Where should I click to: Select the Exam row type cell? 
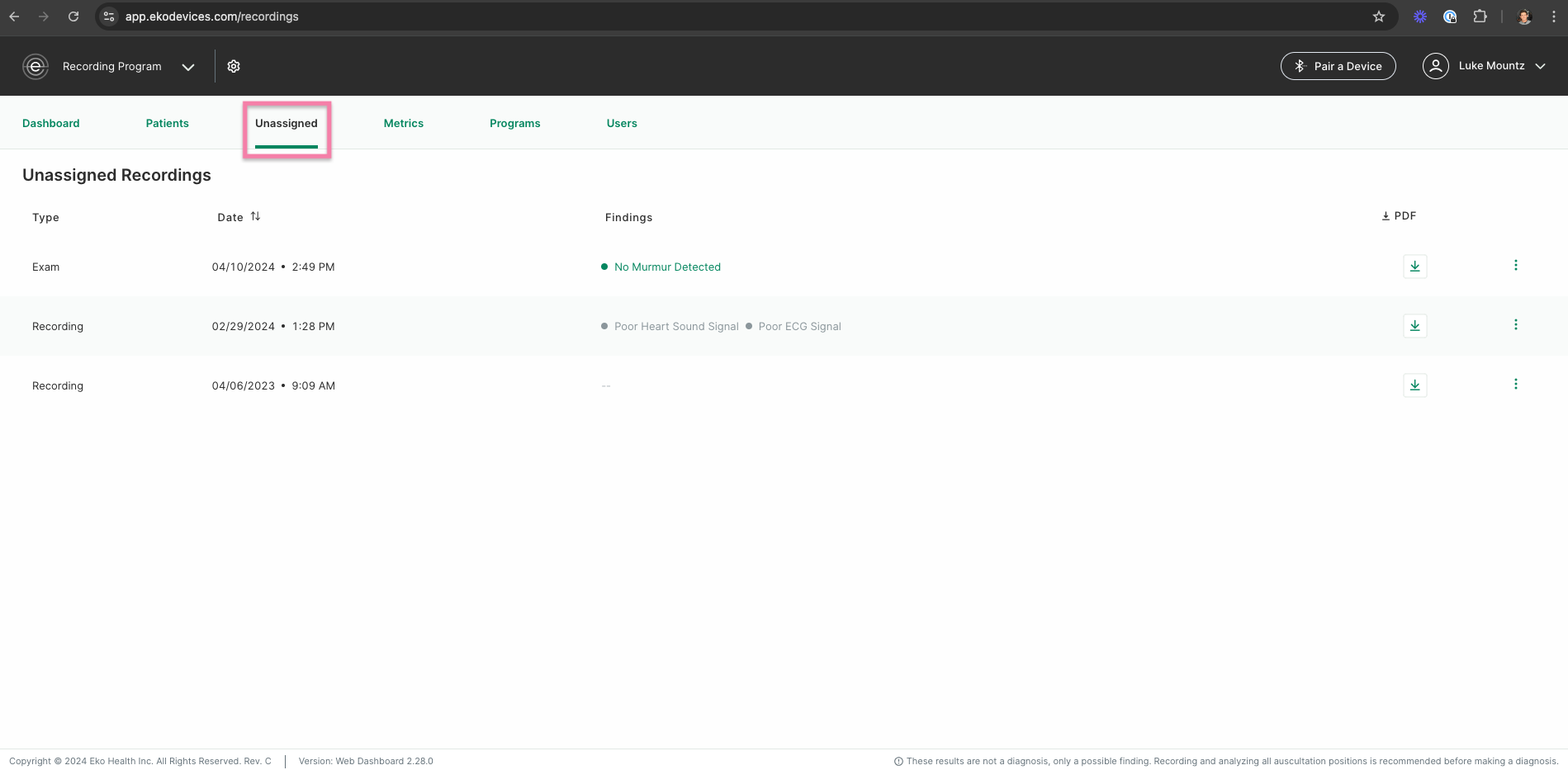(45, 267)
